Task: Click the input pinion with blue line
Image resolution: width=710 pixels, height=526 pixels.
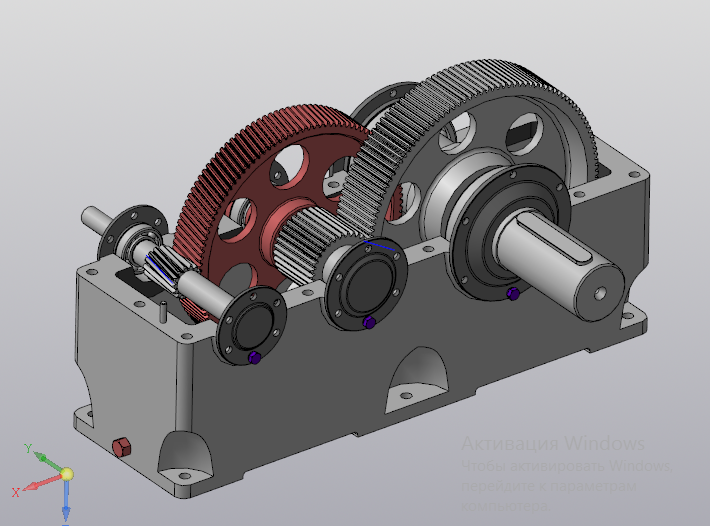Action: (165, 269)
